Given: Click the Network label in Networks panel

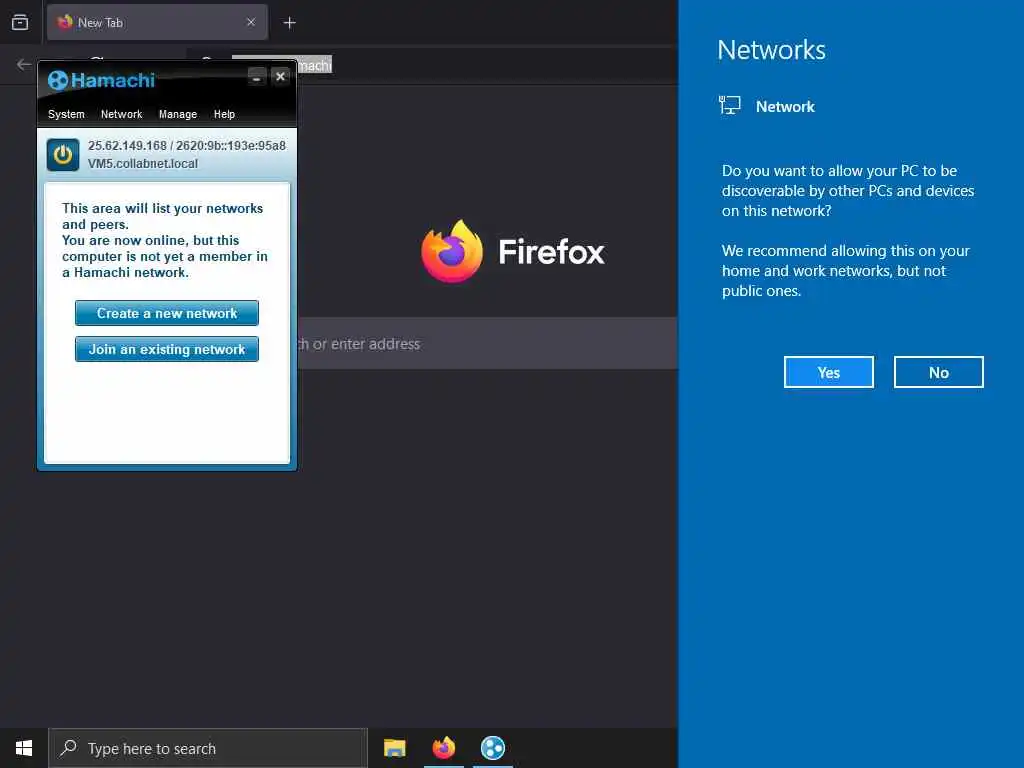Looking at the screenshot, I should [x=785, y=106].
